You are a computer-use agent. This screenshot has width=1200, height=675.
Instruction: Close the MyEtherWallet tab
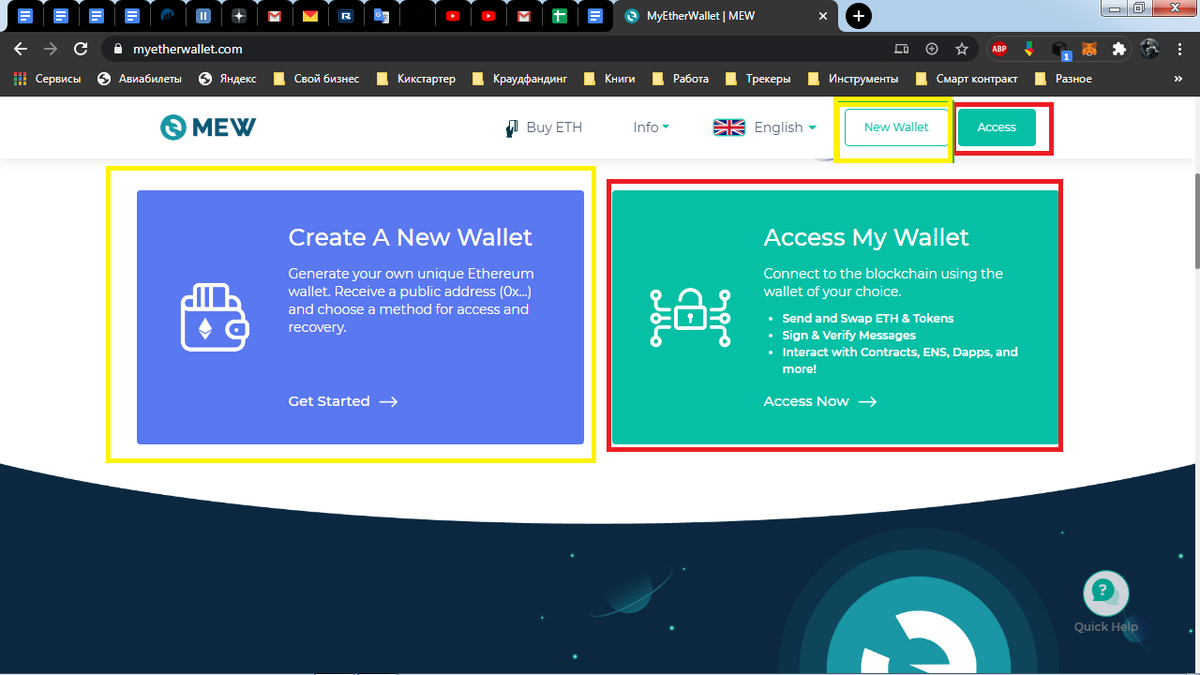coord(822,16)
